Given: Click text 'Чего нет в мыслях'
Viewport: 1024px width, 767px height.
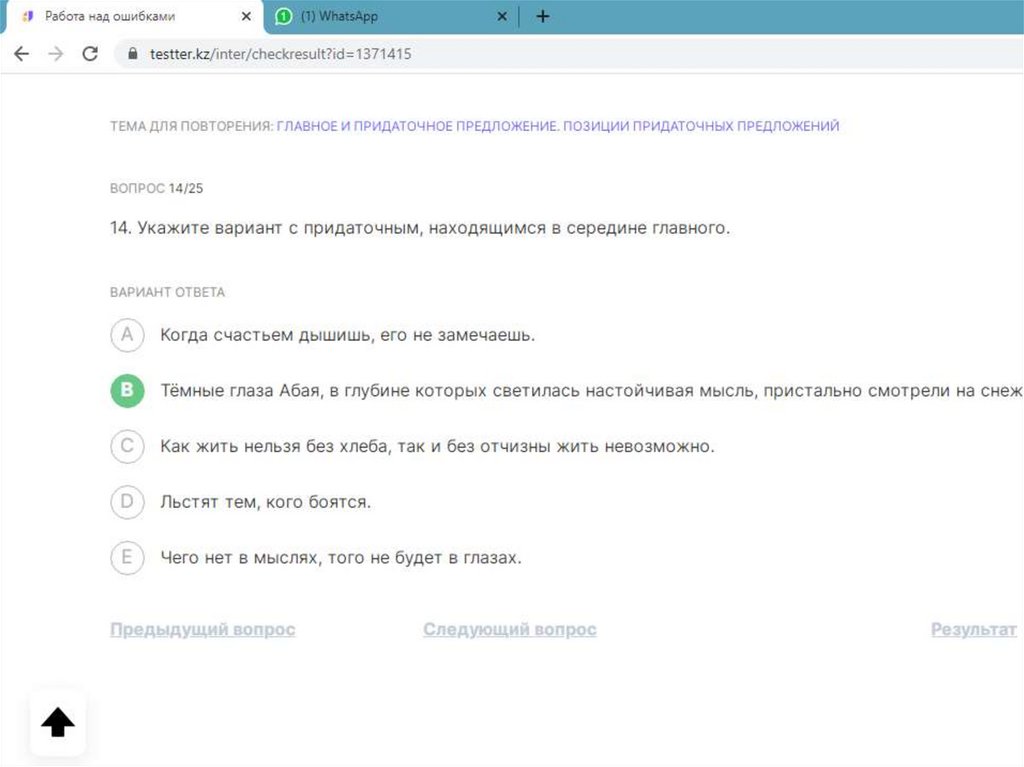Looking at the screenshot, I should click(240, 557).
